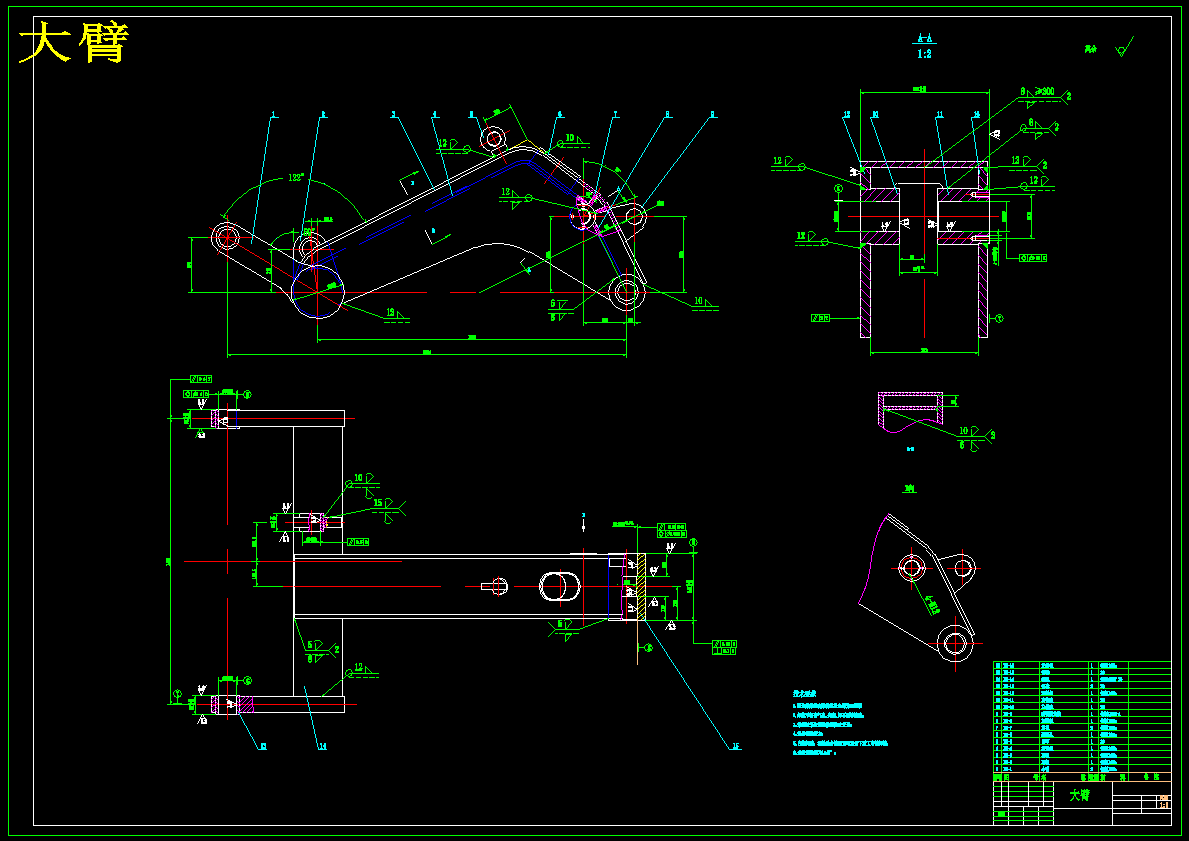The image size is (1189, 841).
Task: Click the large yellow 大臂 title
Action: click(x=74, y=44)
